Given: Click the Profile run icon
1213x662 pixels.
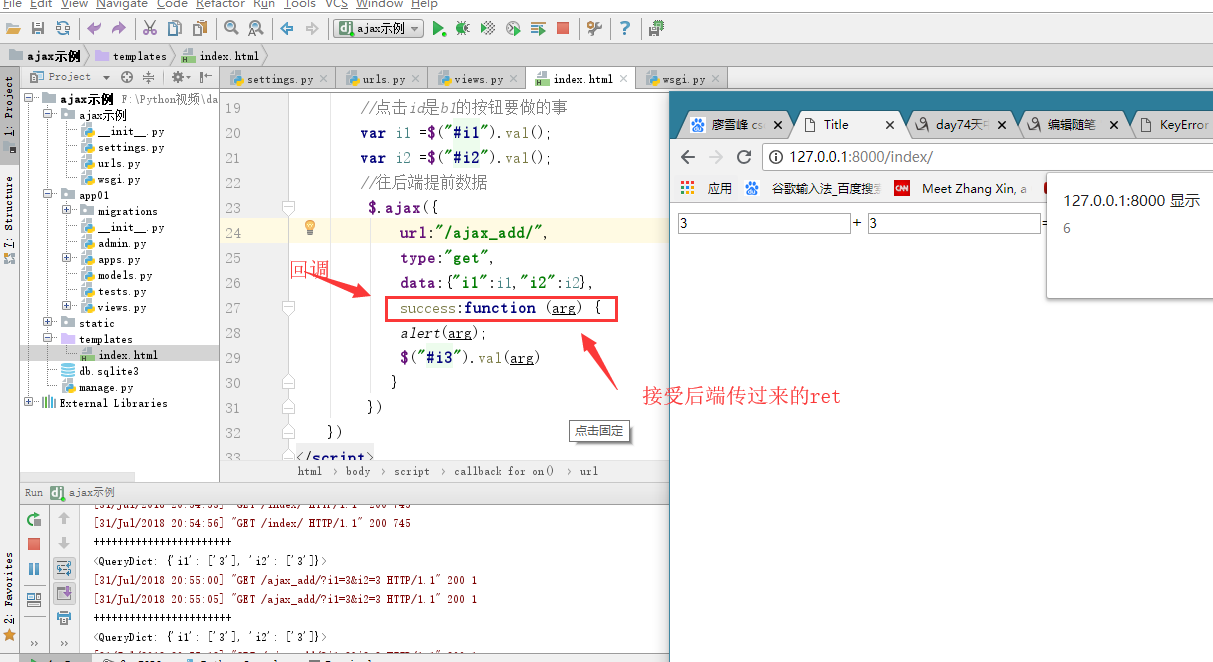Looking at the screenshot, I should click(x=513, y=28).
